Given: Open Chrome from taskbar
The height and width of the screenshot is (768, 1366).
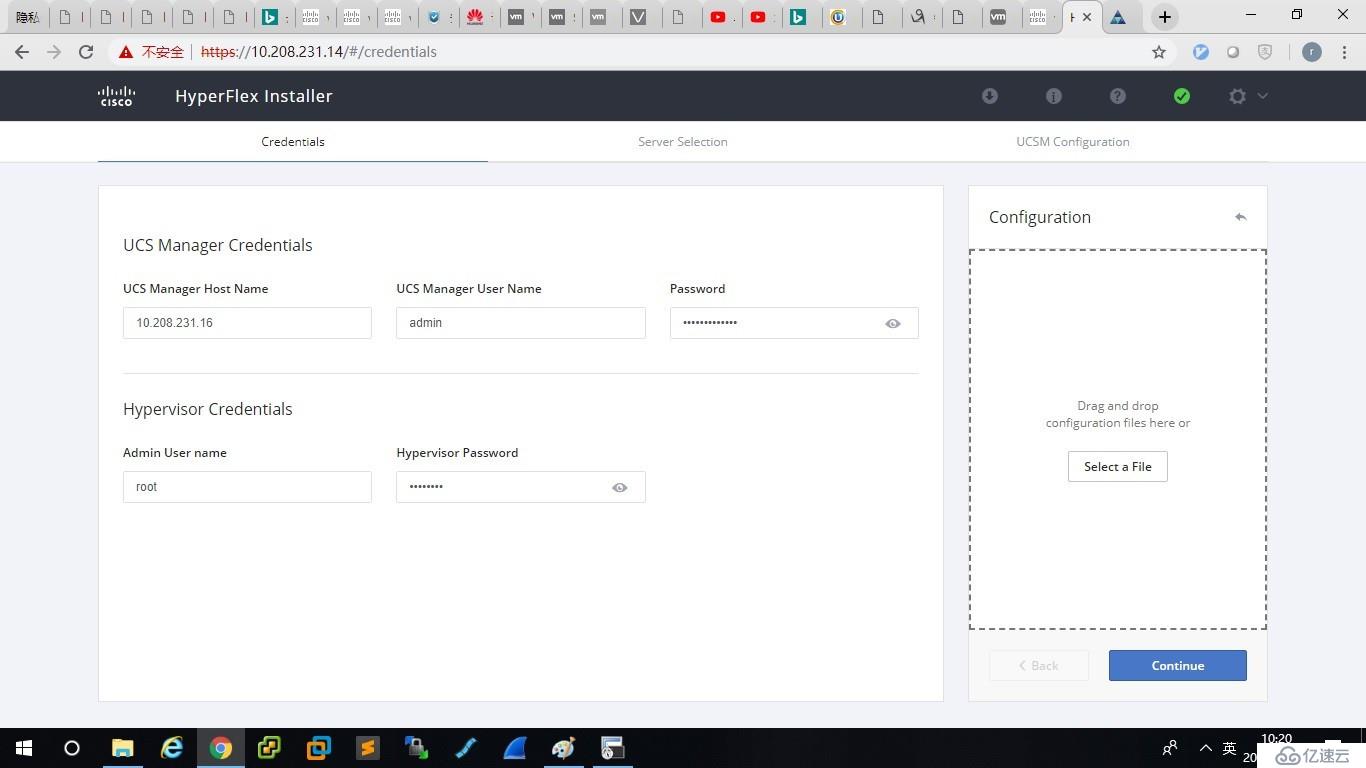Looking at the screenshot, I should (x=221, y=748).
